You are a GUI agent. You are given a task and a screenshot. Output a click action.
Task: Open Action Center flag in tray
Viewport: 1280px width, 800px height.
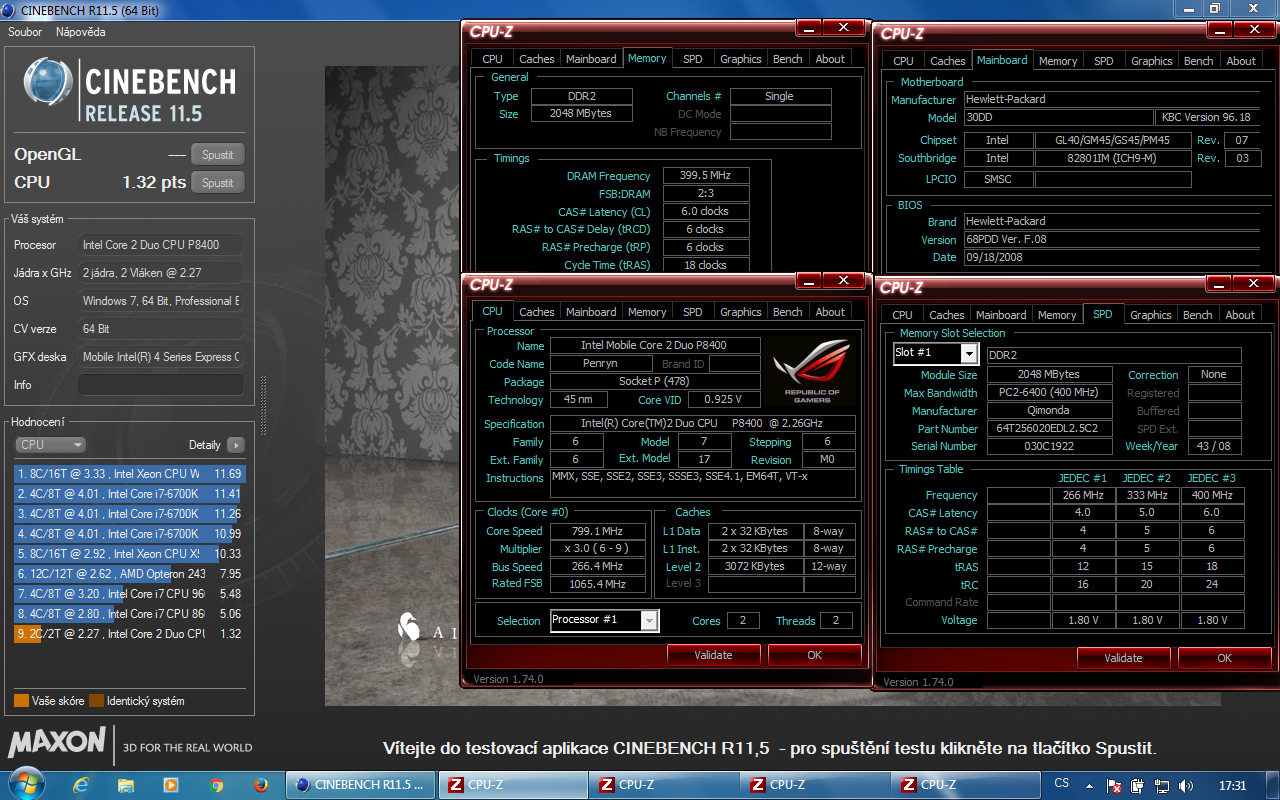tap(1113, 786)
